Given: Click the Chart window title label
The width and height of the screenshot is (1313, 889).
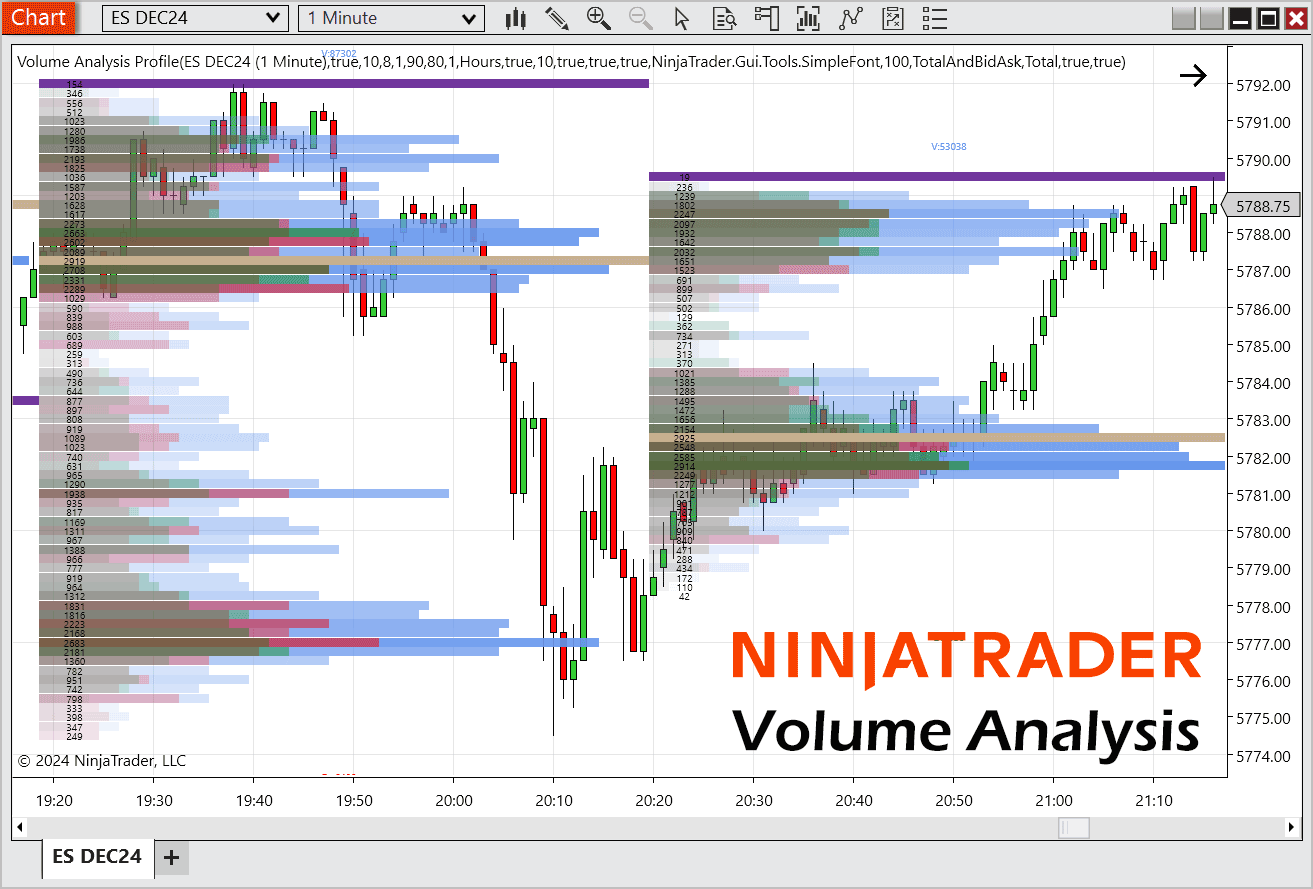Looking at the screenshot, I should 39,17.
